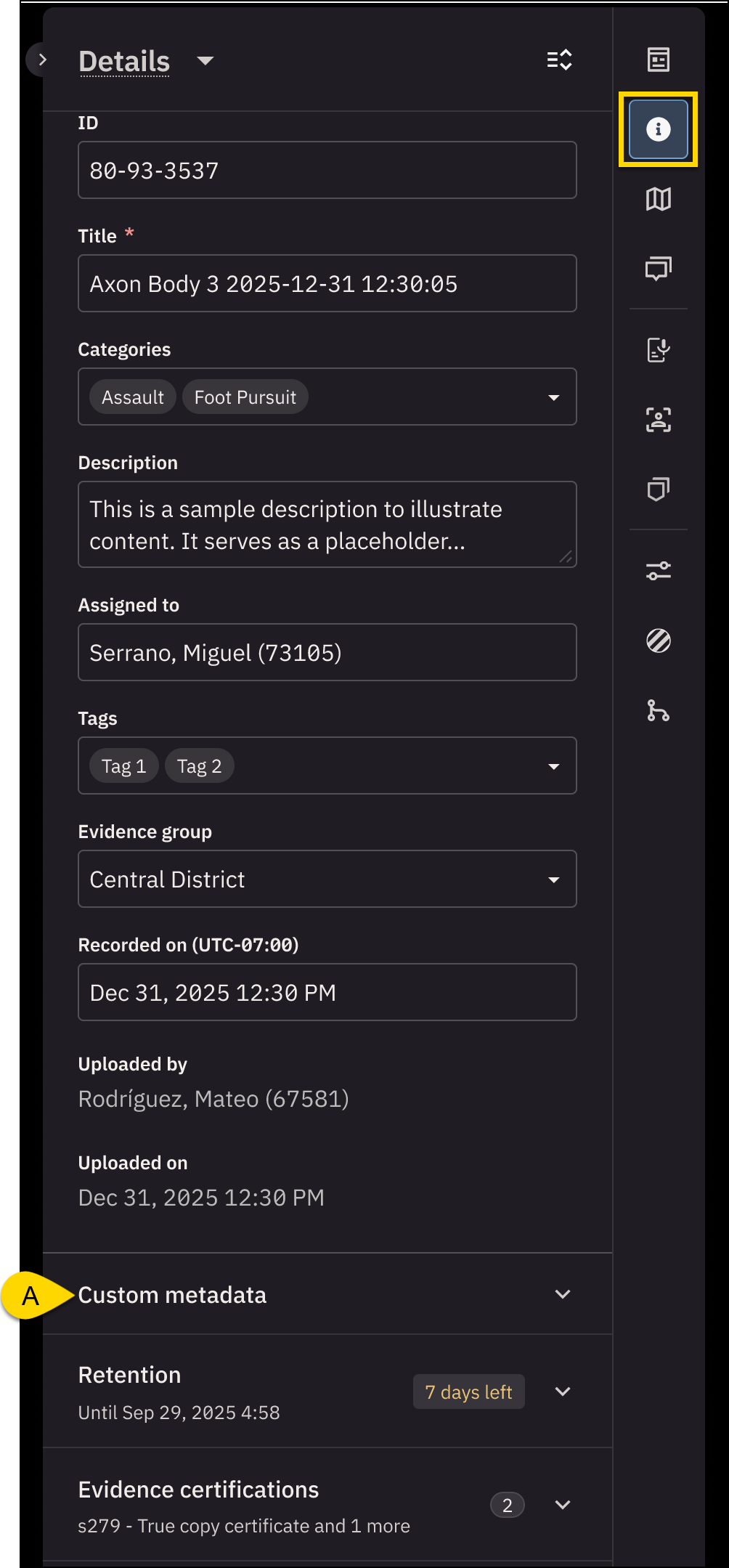Click into the Title input field

click(x=327, y=284)
